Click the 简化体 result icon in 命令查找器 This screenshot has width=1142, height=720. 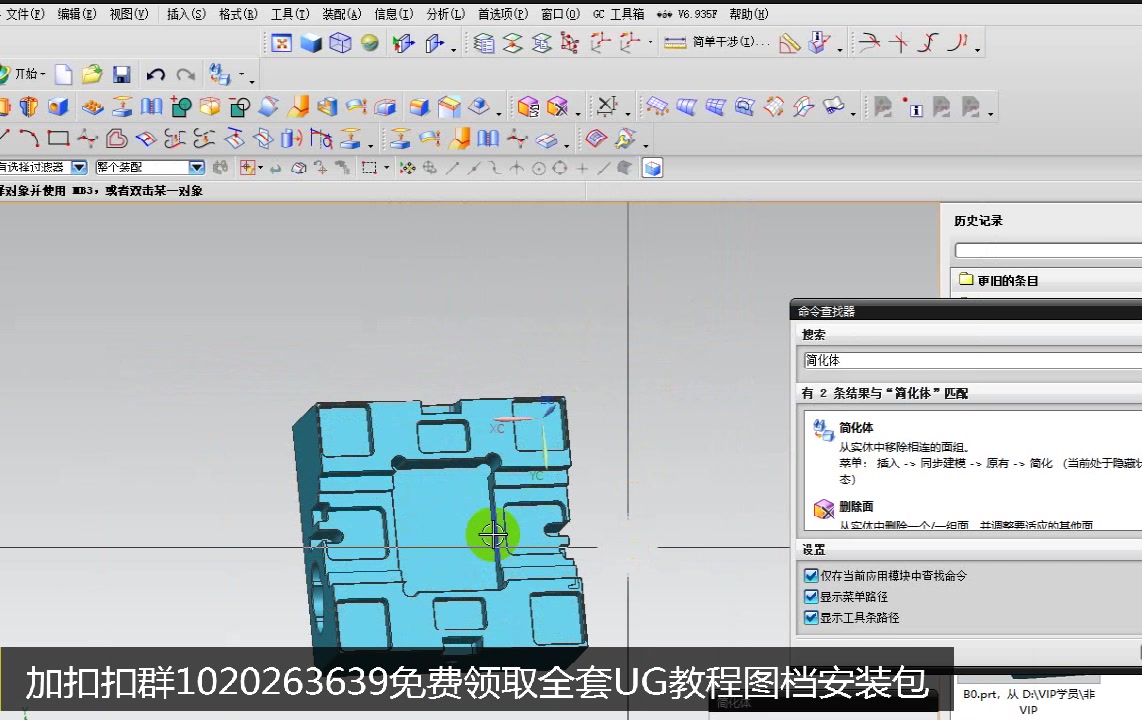(823, 429)
